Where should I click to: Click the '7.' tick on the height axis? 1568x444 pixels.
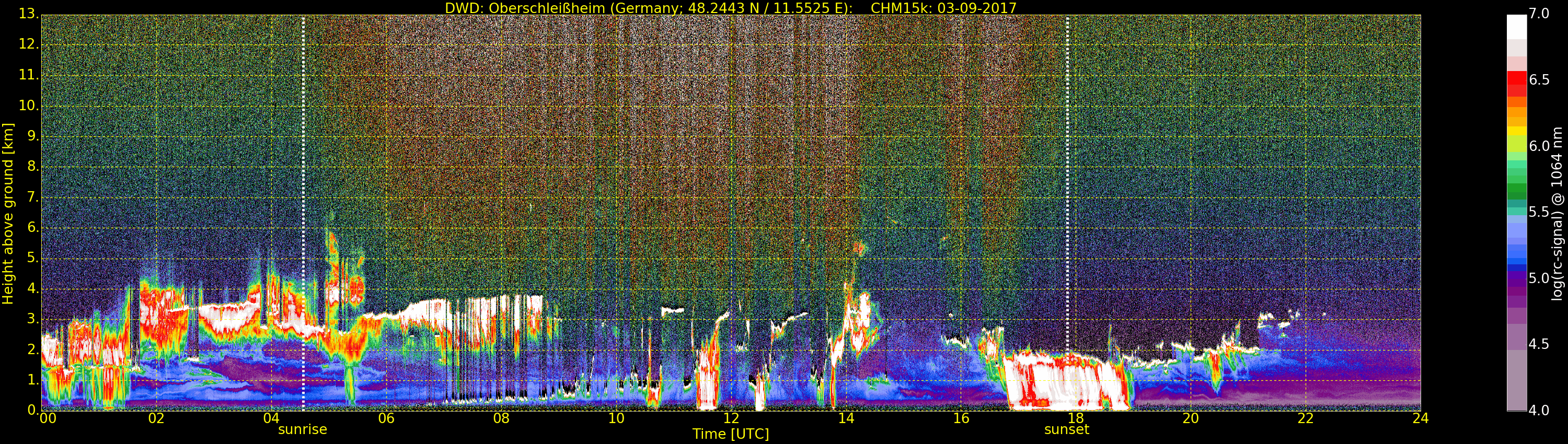point(33,196)
